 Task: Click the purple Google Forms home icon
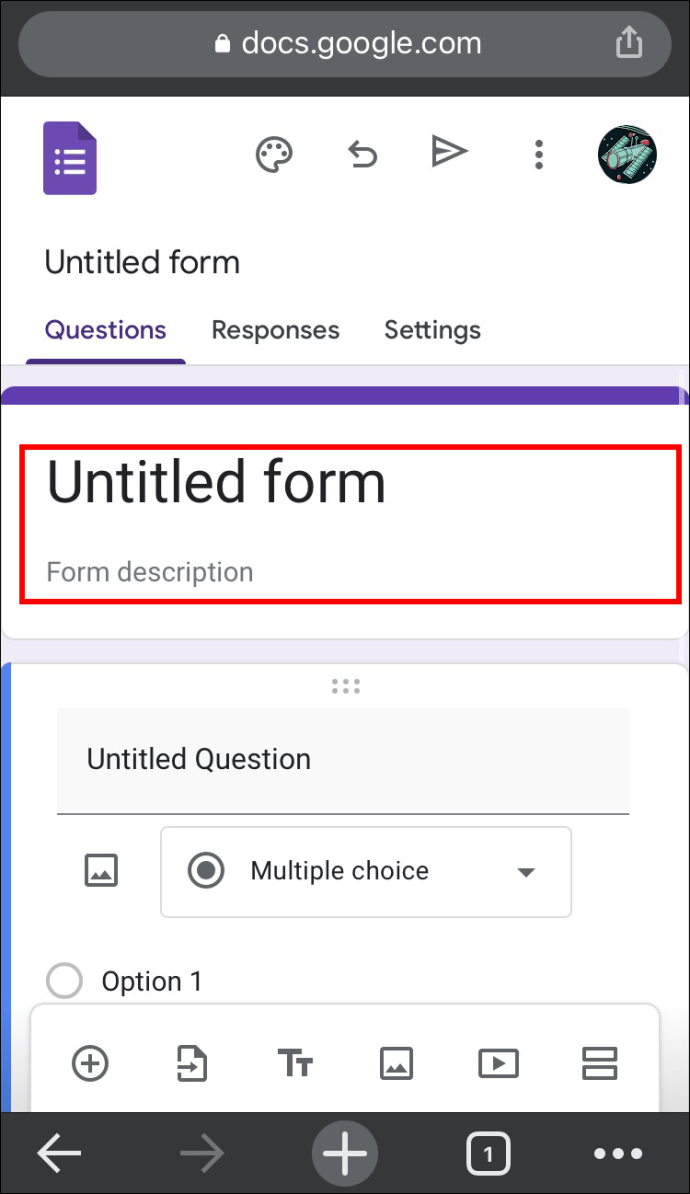coord(70,158)
